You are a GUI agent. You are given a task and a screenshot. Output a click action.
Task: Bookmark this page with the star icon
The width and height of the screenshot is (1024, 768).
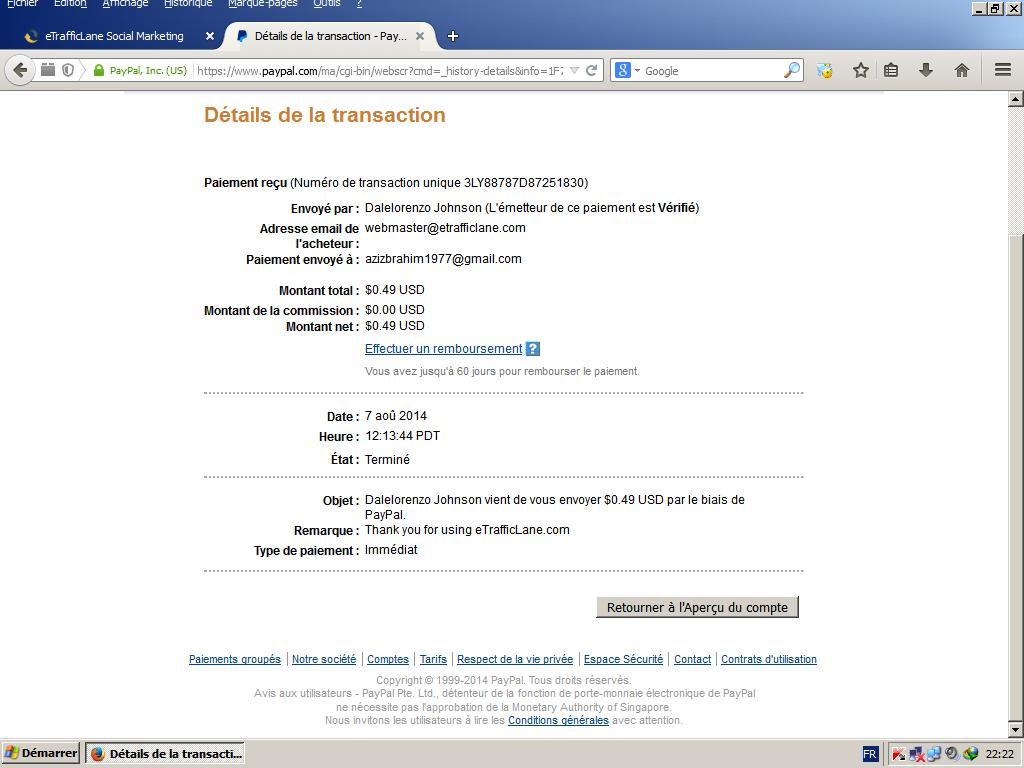861,71
